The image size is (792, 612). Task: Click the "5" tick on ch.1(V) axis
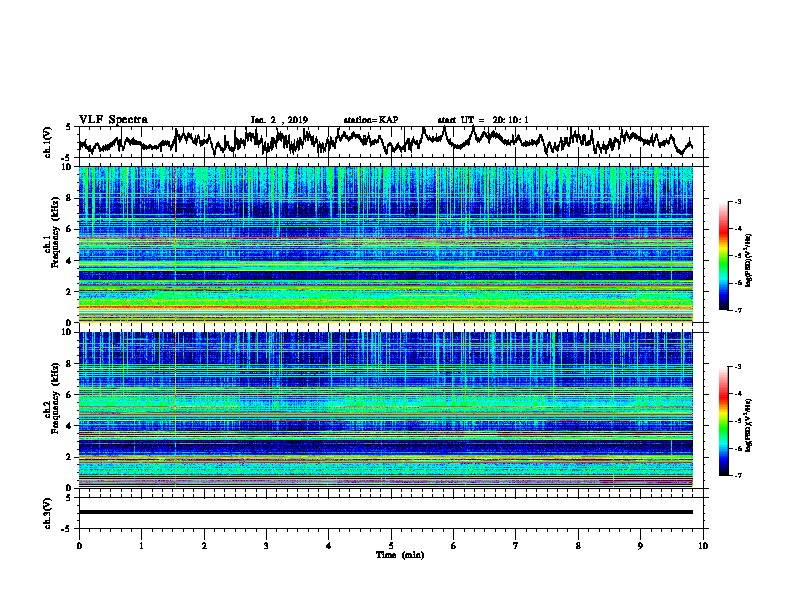pyautogui.click(x=68, y=127)
